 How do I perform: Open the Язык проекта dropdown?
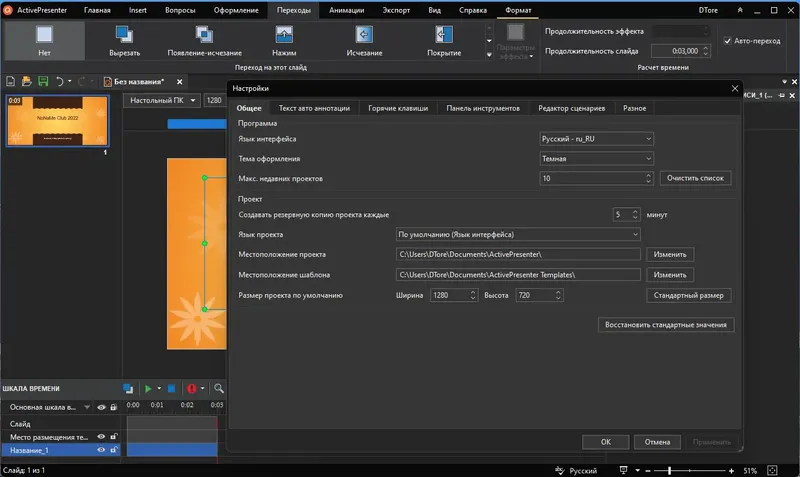tap(517, 234)
